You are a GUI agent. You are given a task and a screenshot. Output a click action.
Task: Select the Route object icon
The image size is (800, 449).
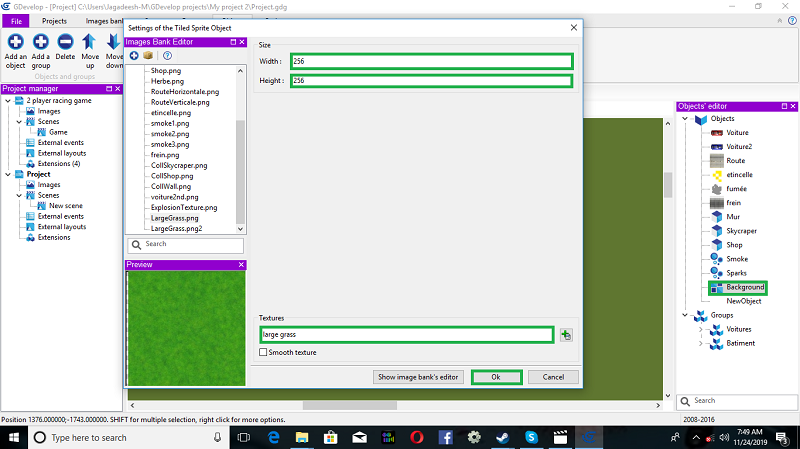[x=717, y=161]
